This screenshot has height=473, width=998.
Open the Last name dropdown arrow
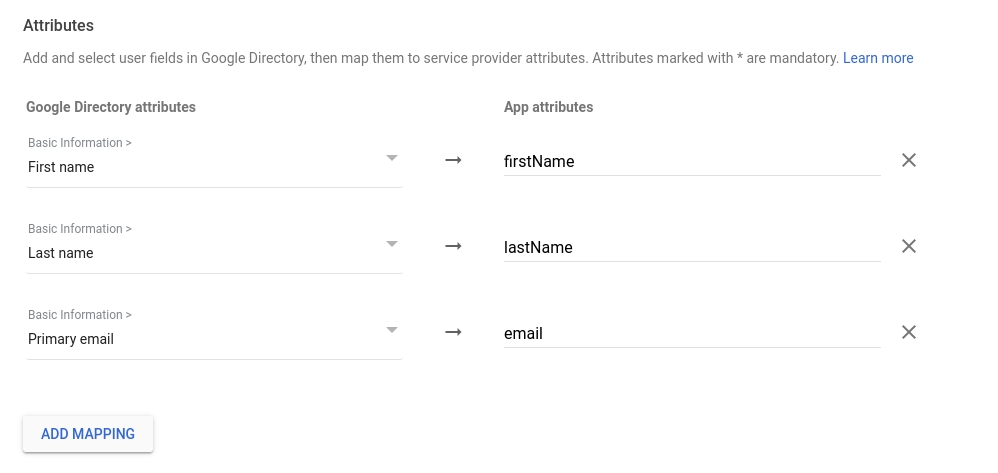click(392, 244)
